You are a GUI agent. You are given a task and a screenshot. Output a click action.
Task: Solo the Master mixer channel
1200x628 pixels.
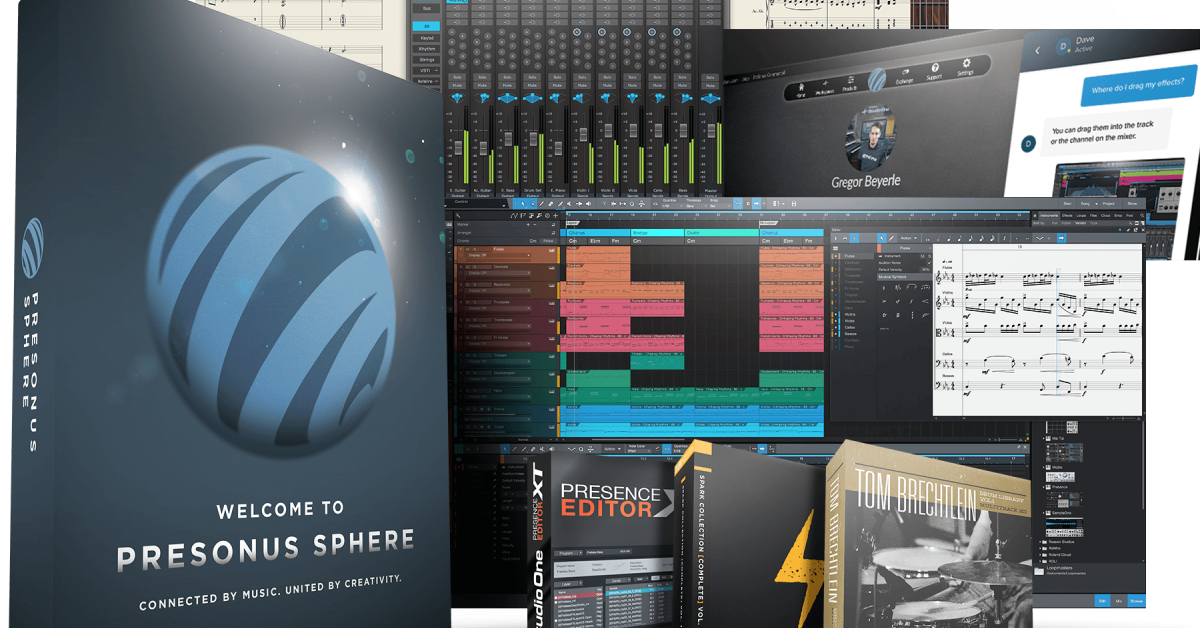pyautogui.click(x=710, y=77)
